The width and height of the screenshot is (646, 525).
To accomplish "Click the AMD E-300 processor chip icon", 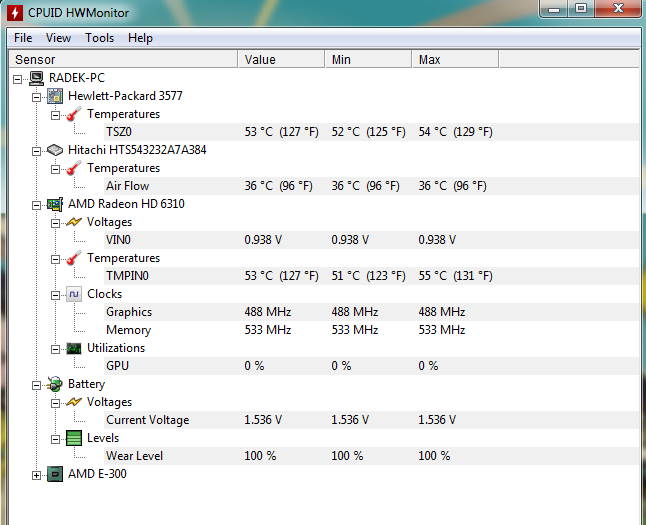I will tap(55, 474).
